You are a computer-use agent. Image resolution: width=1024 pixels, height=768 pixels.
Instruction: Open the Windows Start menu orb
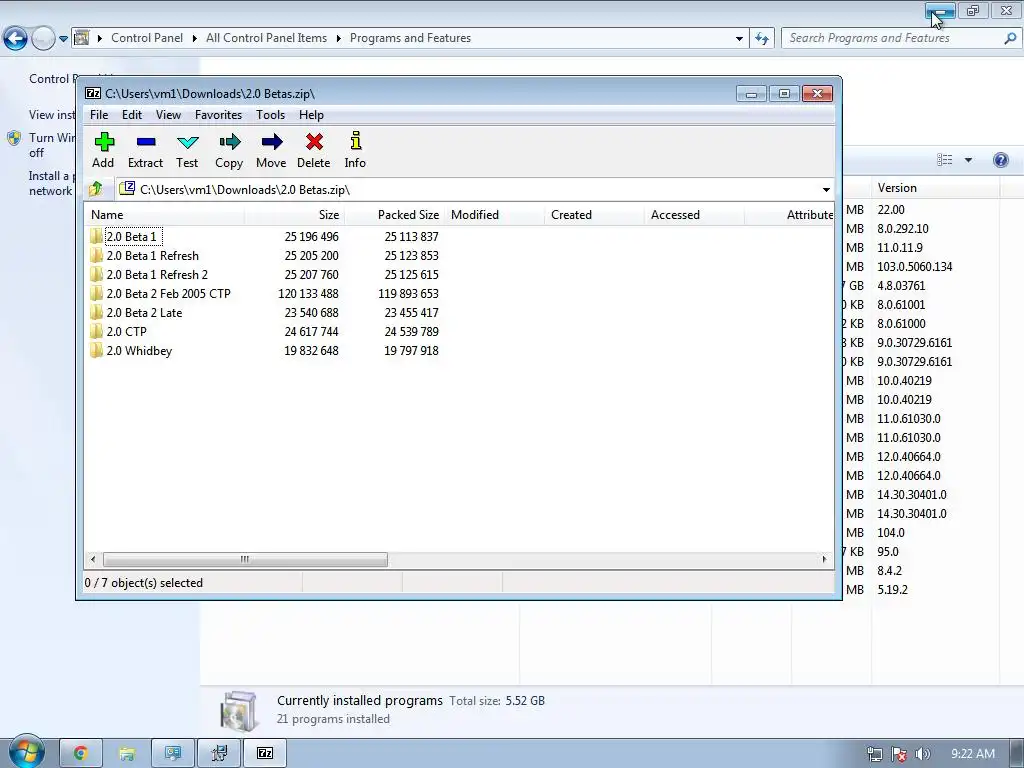point(26,751)
